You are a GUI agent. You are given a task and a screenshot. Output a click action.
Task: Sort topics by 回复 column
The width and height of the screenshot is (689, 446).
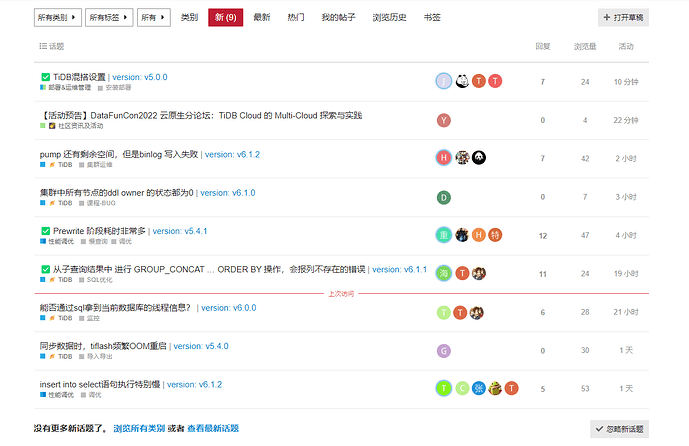pyautogui.click(x=543, y=47)
